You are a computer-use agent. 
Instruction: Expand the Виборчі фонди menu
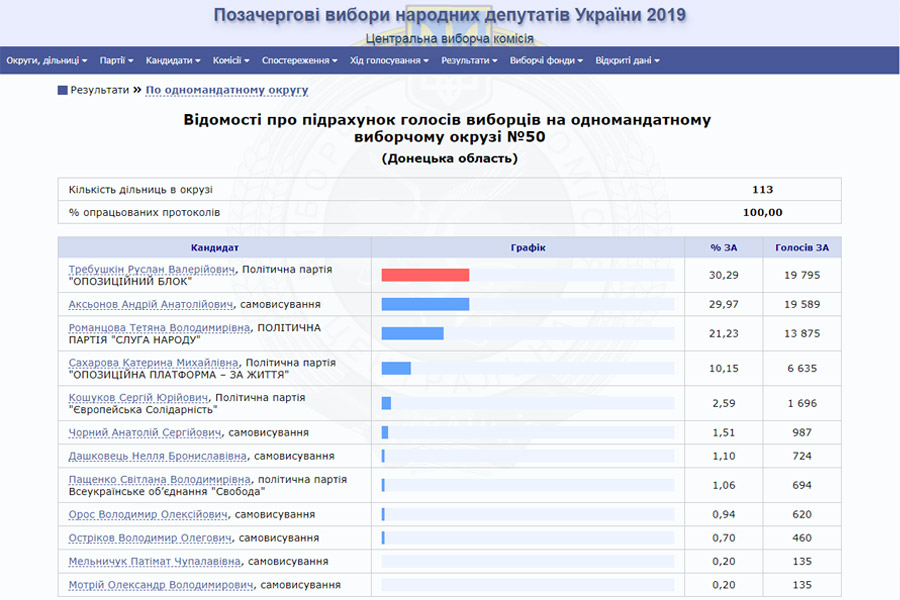[546, 60]
